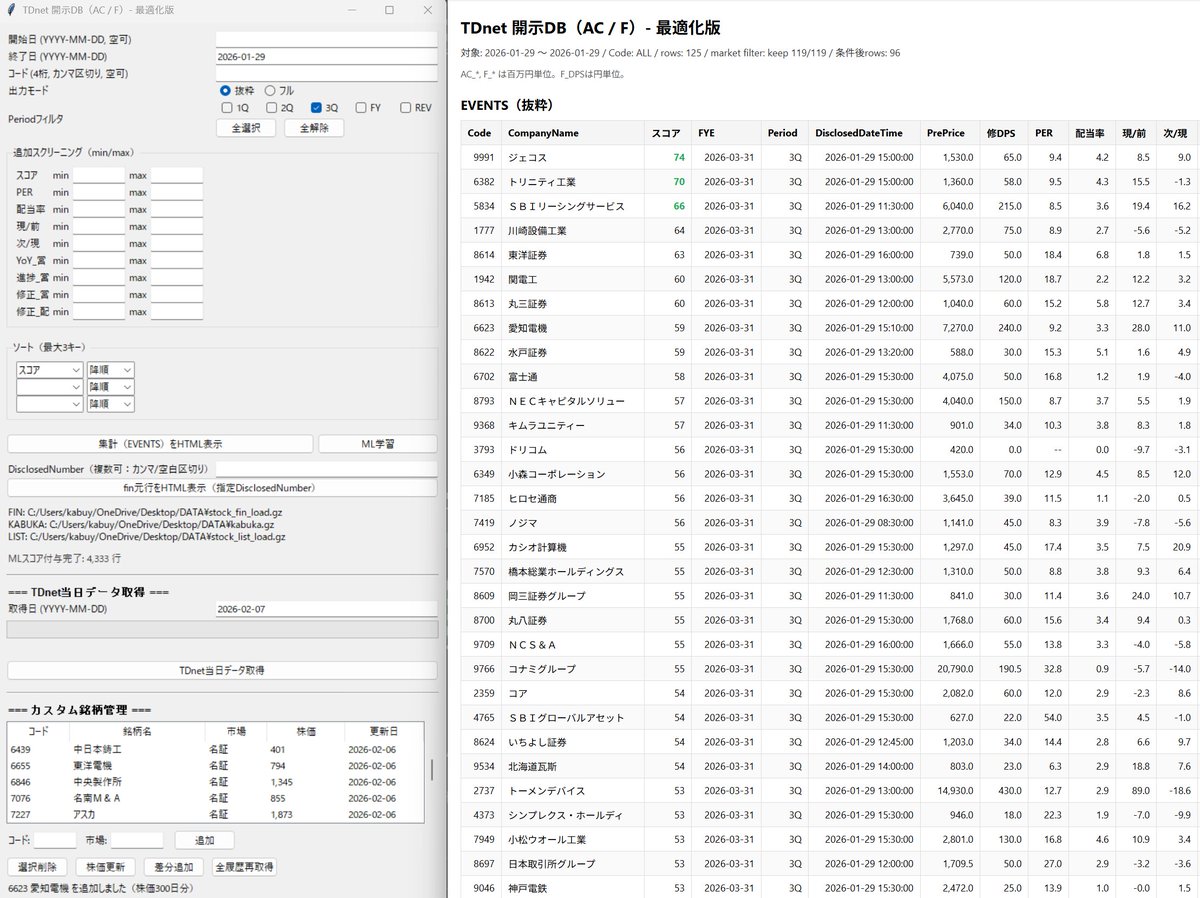Click the 選択削除 button

pos(37,866)
